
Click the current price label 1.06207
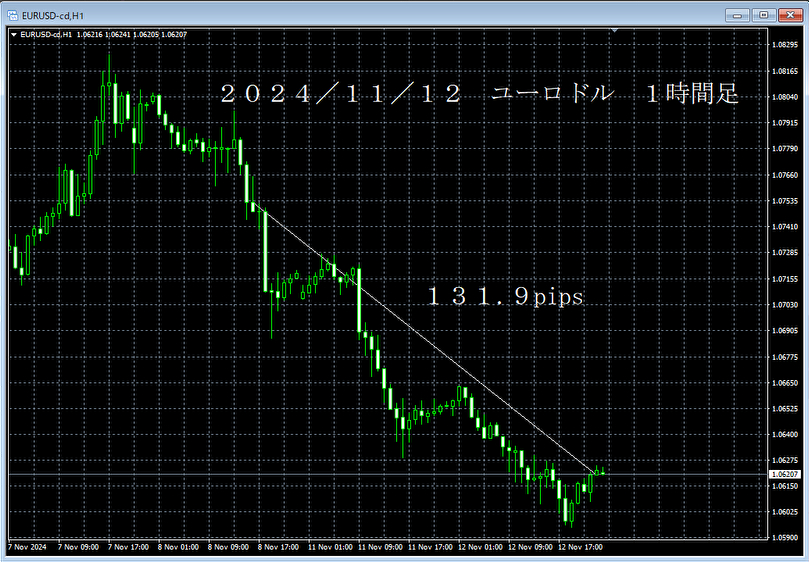click(x=786, y=473)
